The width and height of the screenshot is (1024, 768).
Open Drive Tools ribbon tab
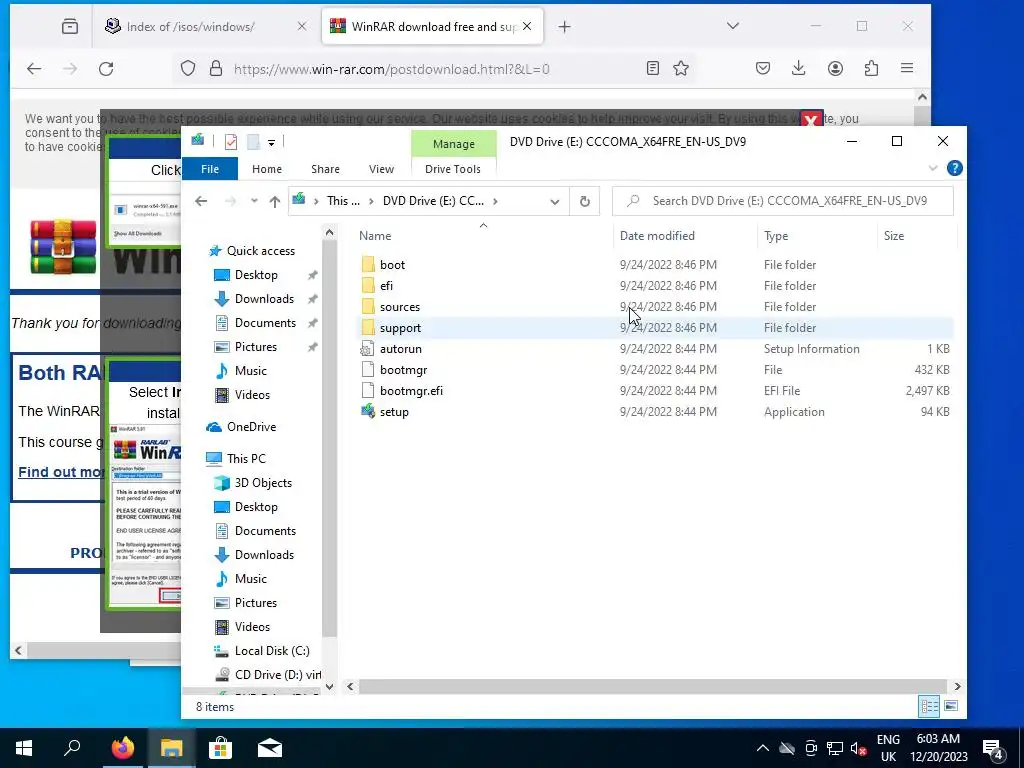[x=453, y=169]
